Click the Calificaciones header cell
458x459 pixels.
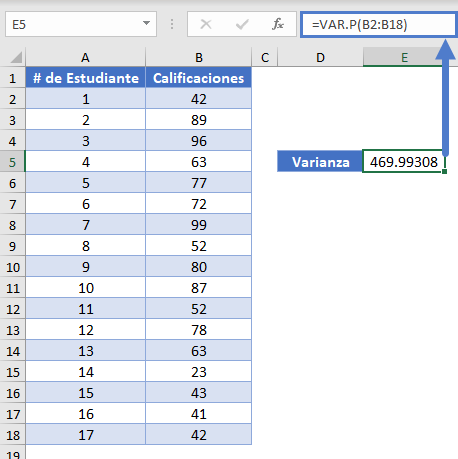point(199,78)
